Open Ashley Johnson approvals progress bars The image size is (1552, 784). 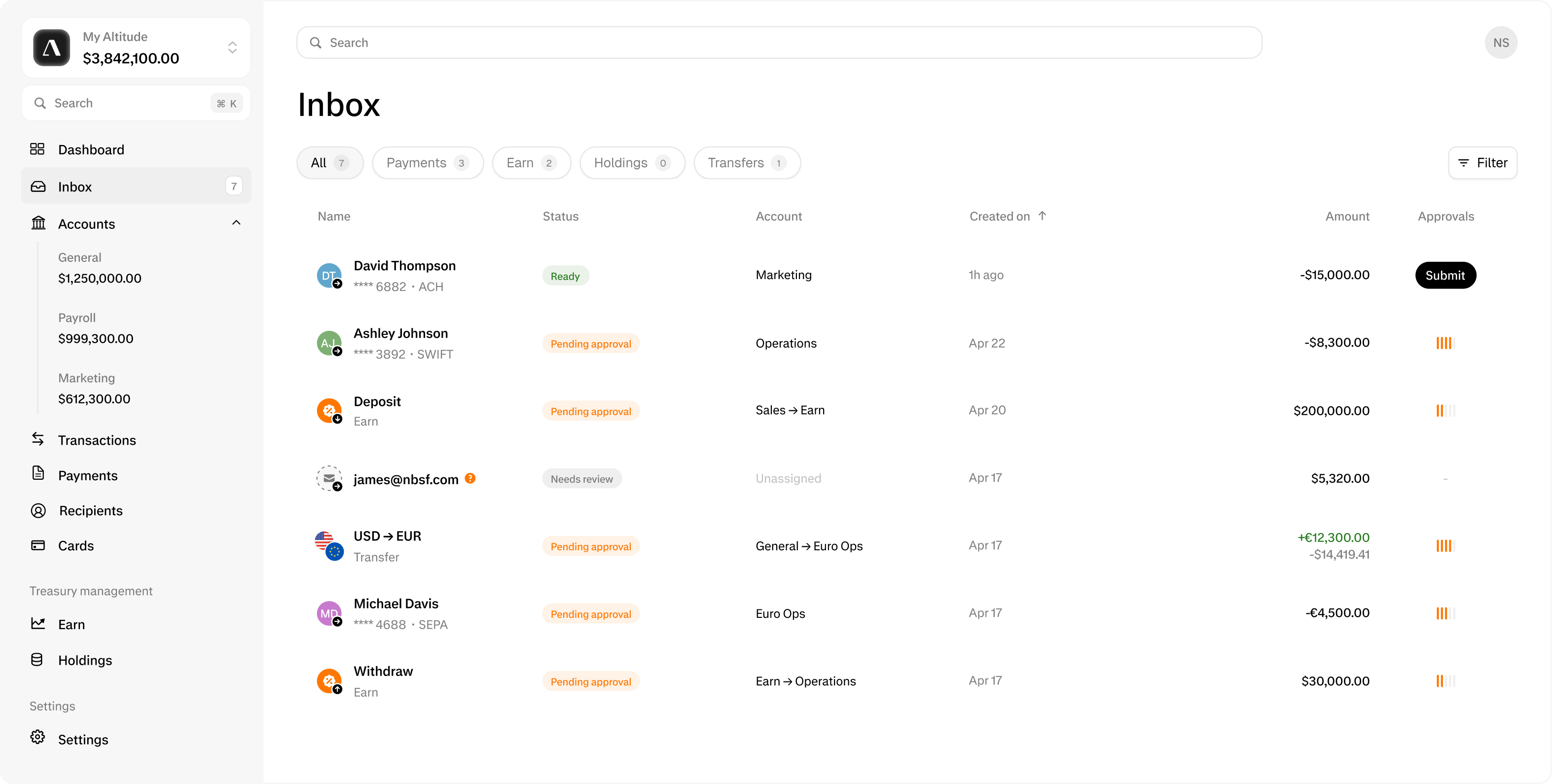[1445, 343]
